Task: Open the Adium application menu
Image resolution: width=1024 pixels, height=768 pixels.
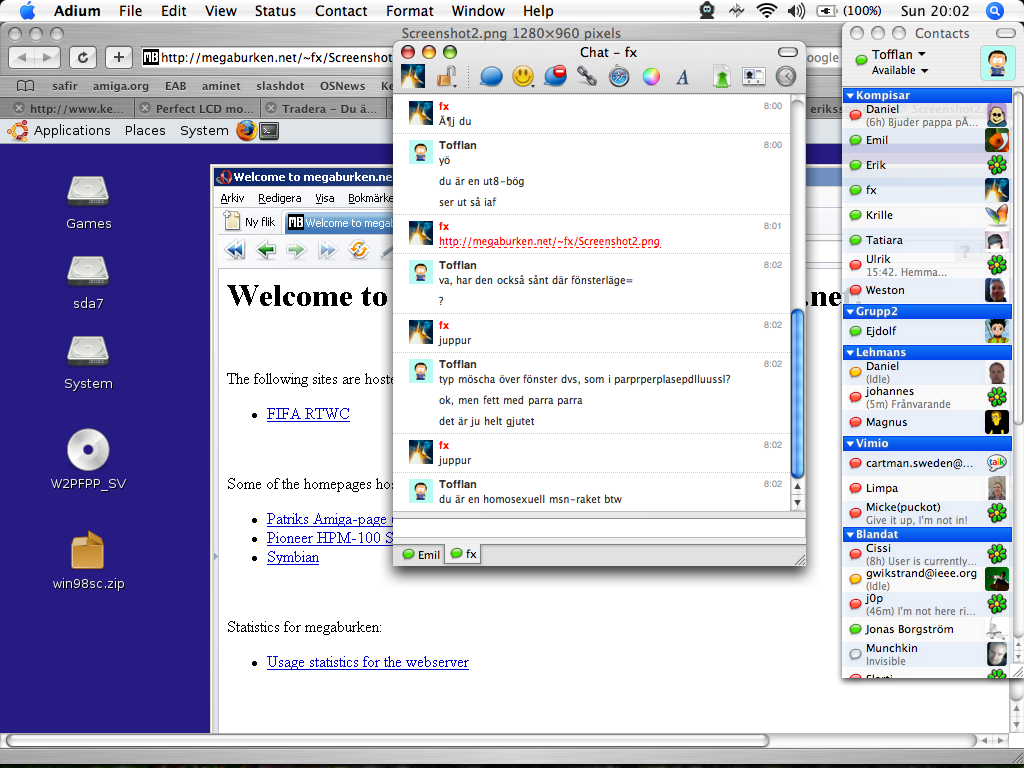Action: coord(77,11)
